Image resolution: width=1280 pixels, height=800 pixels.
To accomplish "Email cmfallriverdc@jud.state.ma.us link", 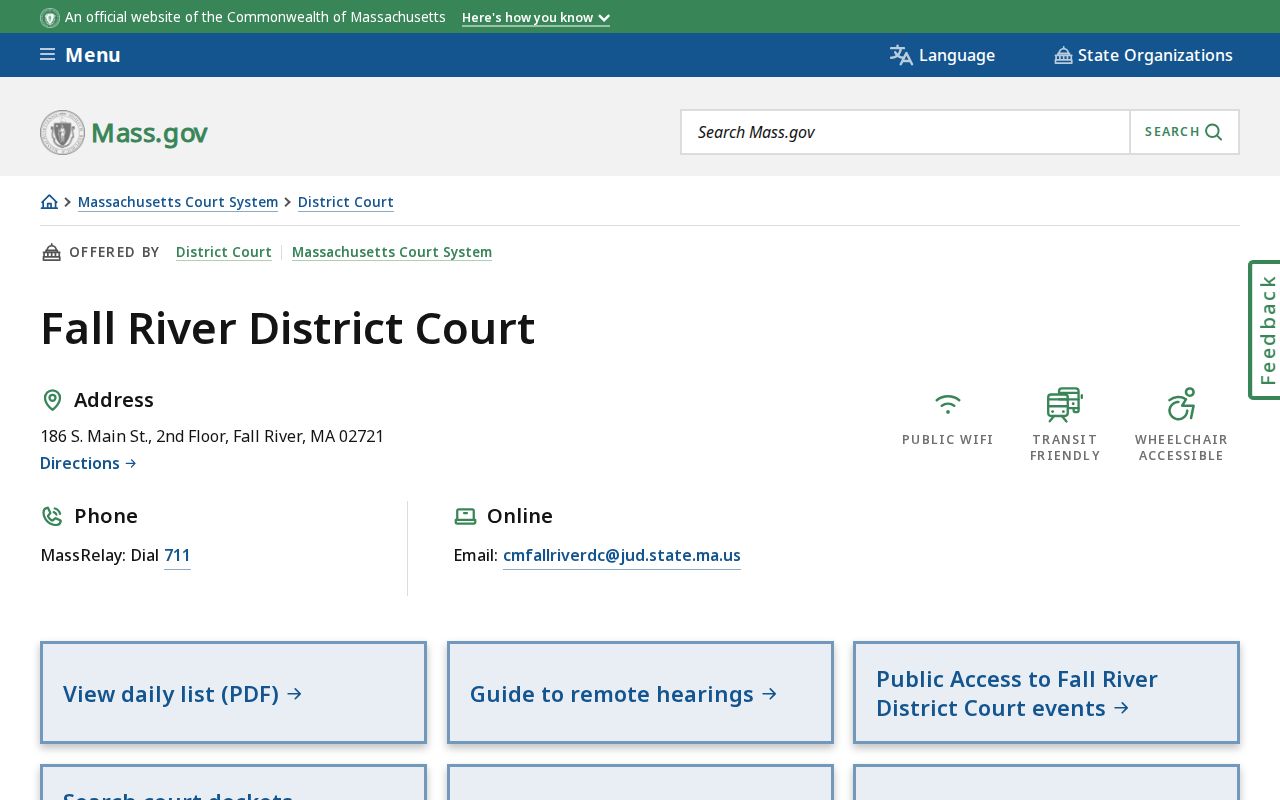I will [622, 555].
